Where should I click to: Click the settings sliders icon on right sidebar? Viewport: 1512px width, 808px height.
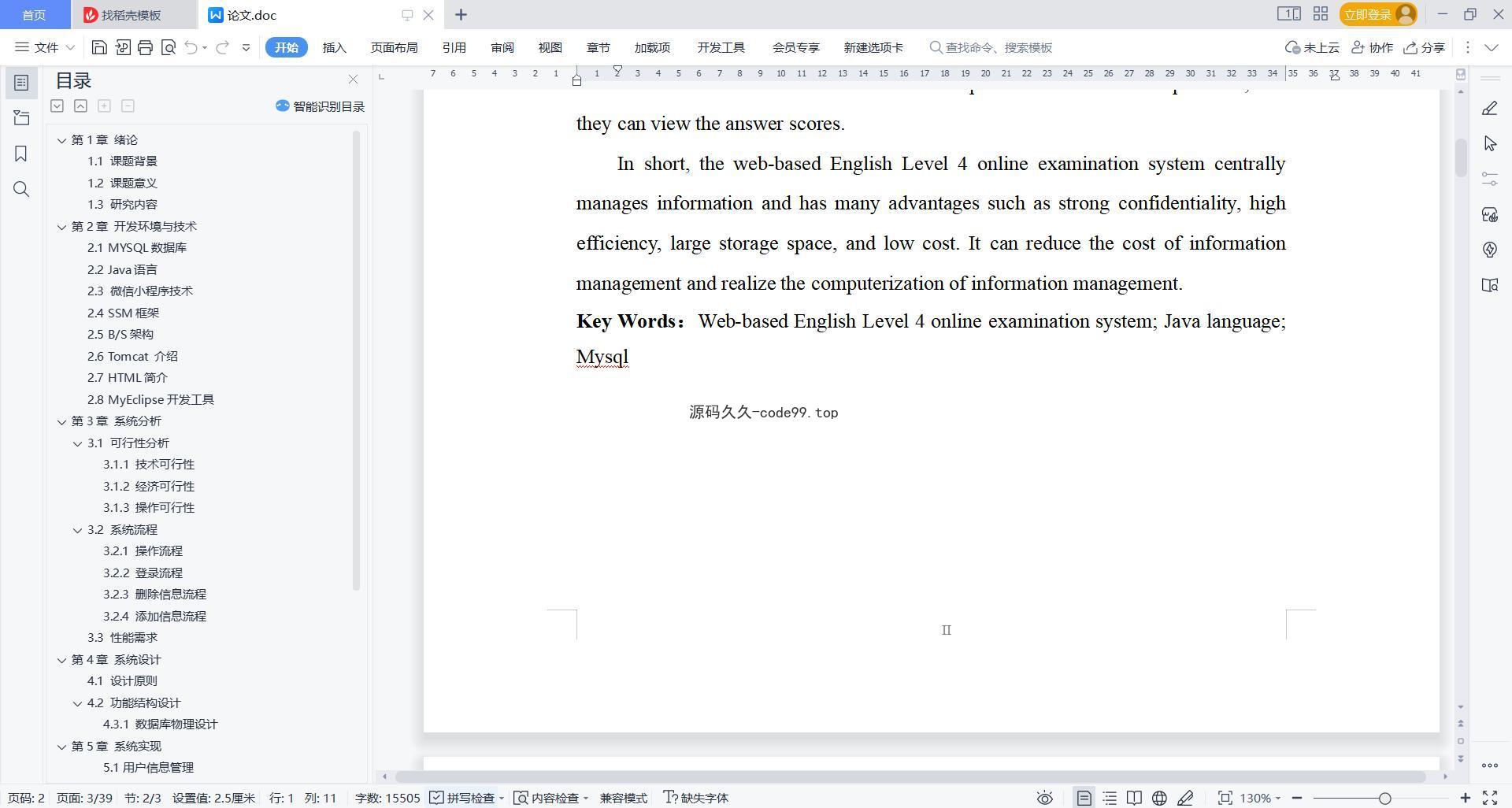1489,179
